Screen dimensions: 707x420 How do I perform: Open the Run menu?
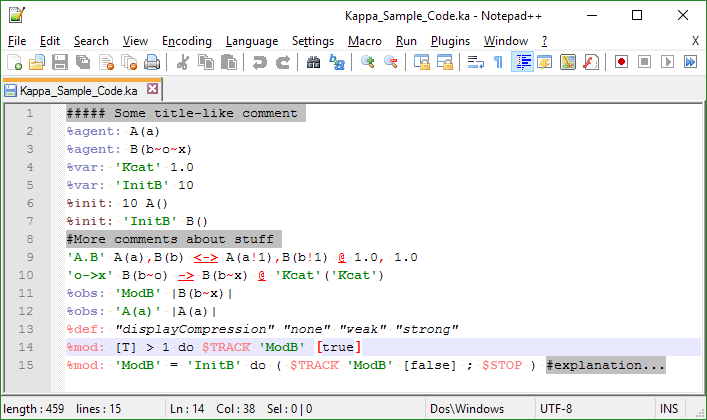pyautogui.click(x=406, y=41)
